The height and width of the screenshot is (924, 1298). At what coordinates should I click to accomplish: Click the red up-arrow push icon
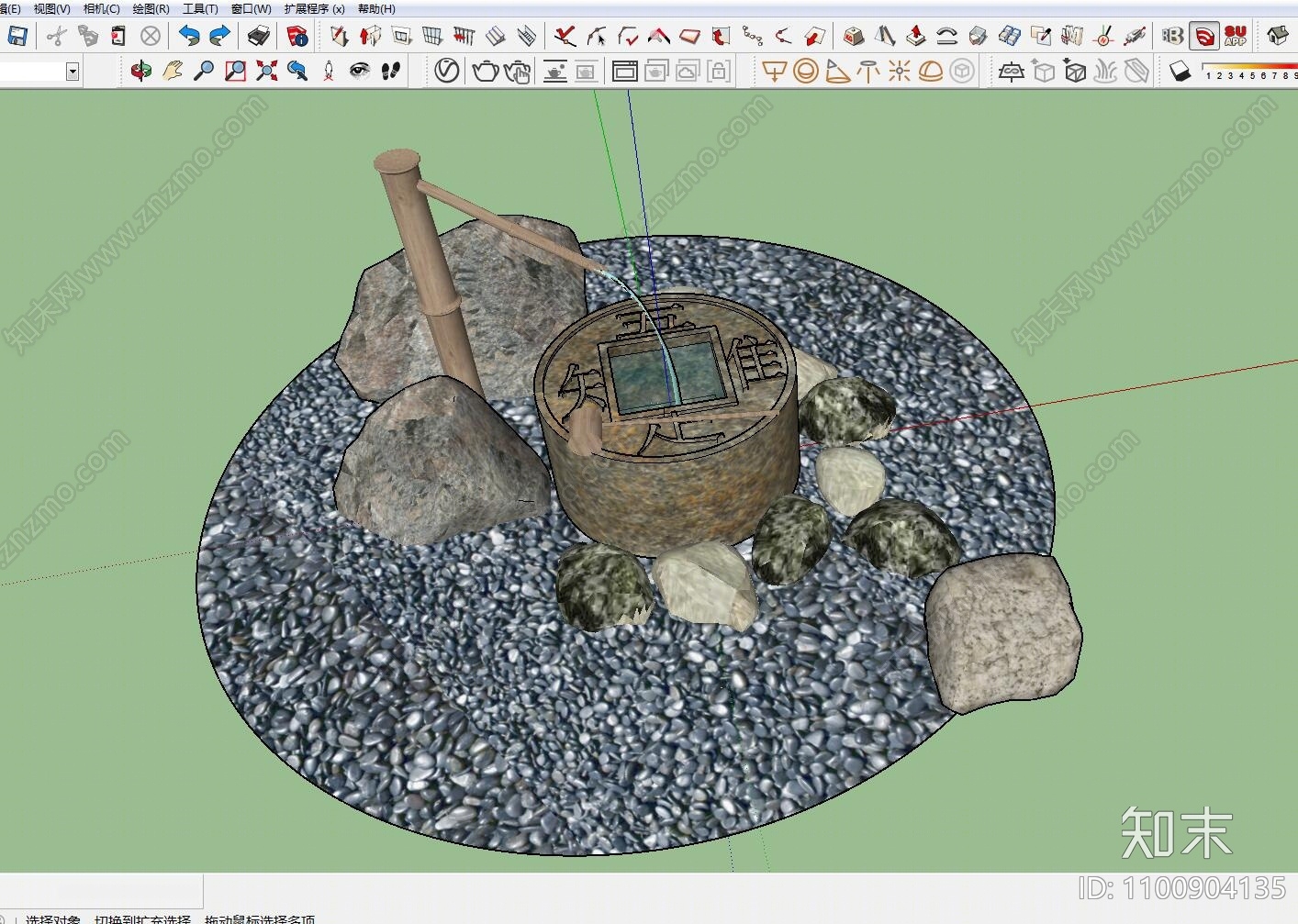click(x=915, y=37)
